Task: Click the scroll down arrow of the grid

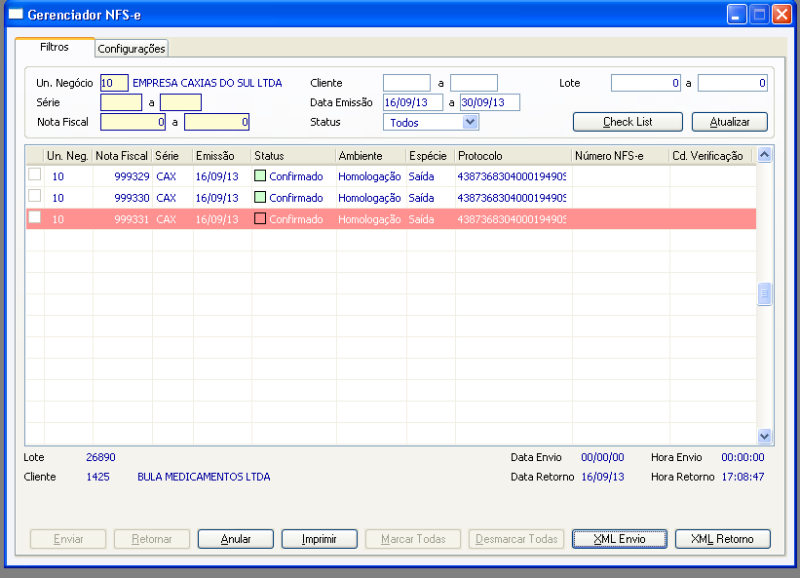Action: pos(764,436)
